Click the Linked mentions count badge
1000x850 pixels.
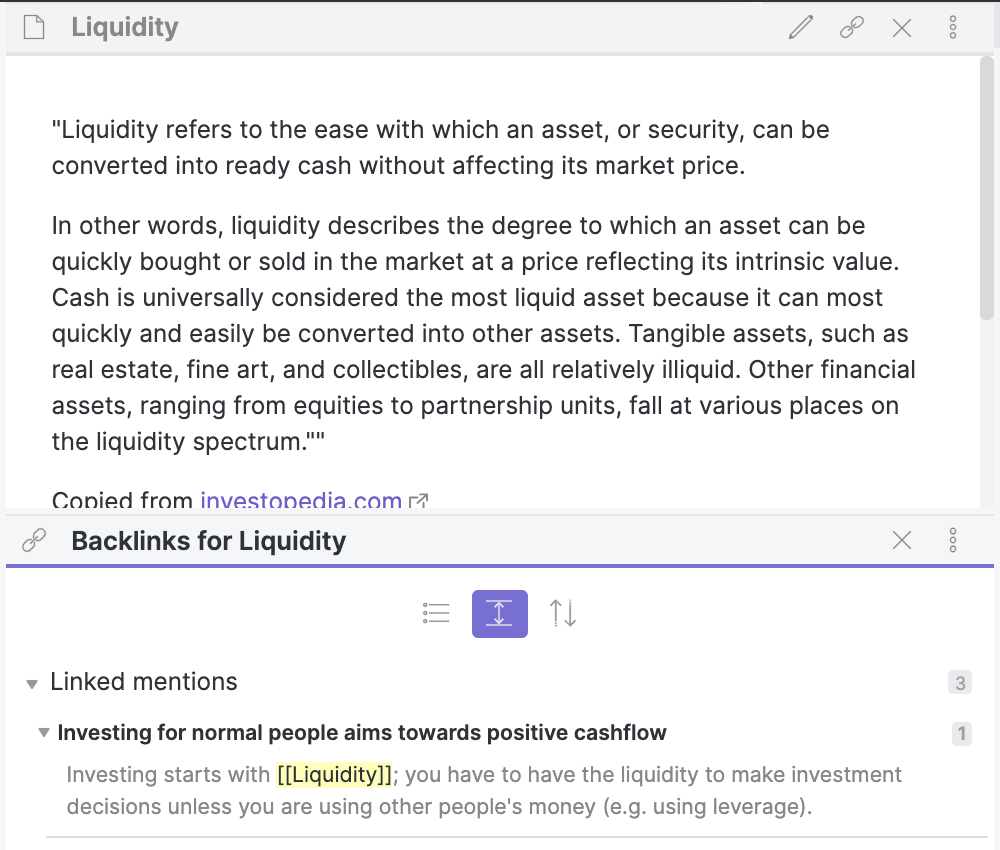coord(960,682)
